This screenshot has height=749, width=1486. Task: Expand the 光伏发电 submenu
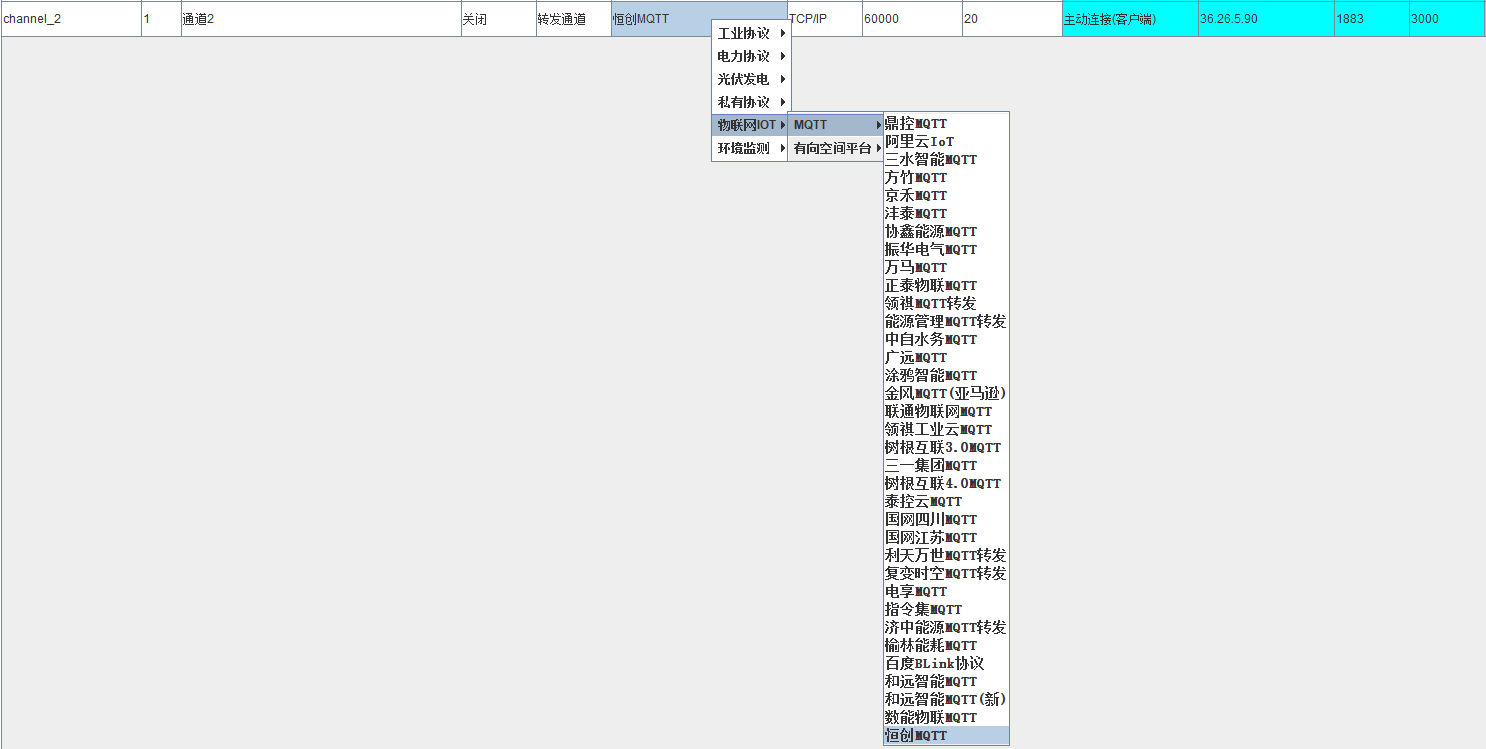point(751,79)
